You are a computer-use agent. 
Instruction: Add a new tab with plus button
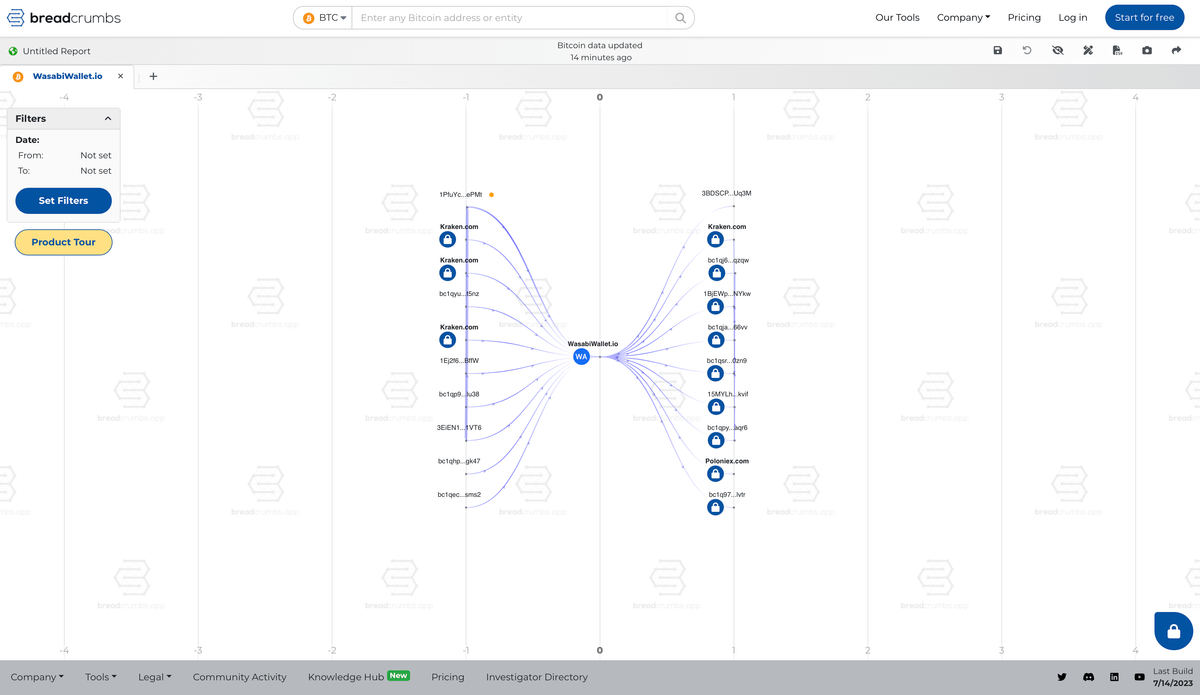[153, 76]
